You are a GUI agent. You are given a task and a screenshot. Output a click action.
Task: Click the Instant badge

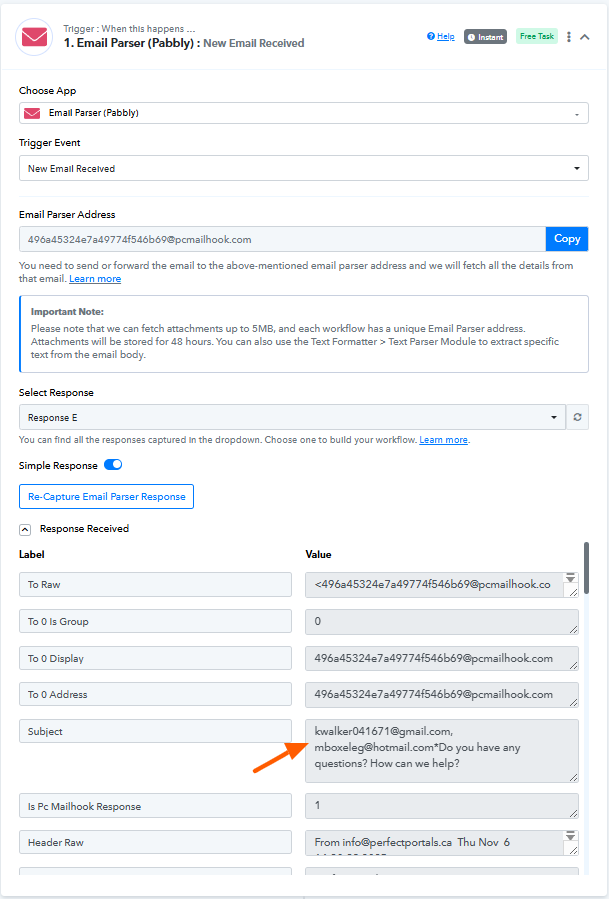(485, 37)
